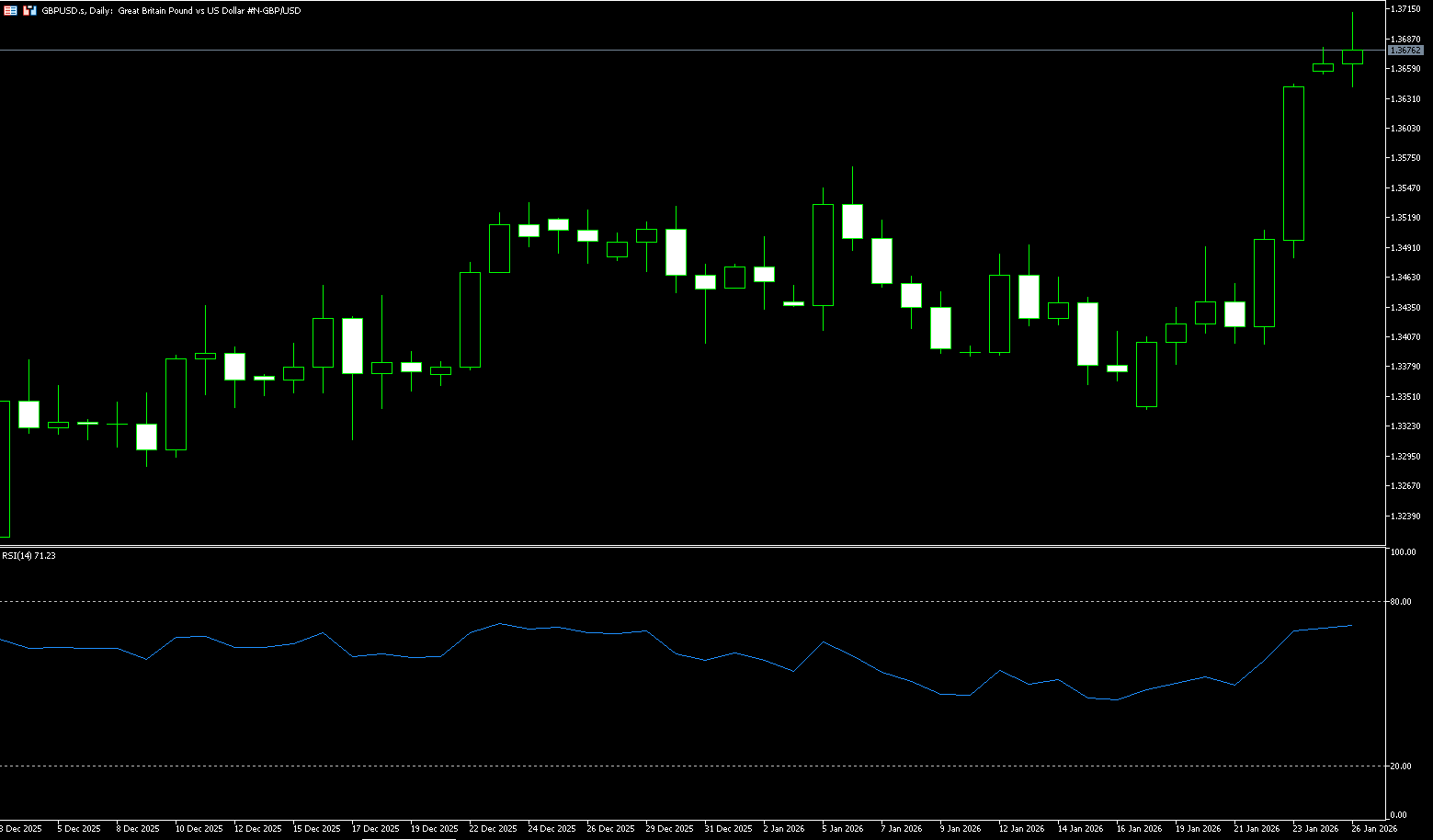Viewport: 1433px width, 840px height.
Task: Select the current price label 1.36762
Action: click(1405, 51)
